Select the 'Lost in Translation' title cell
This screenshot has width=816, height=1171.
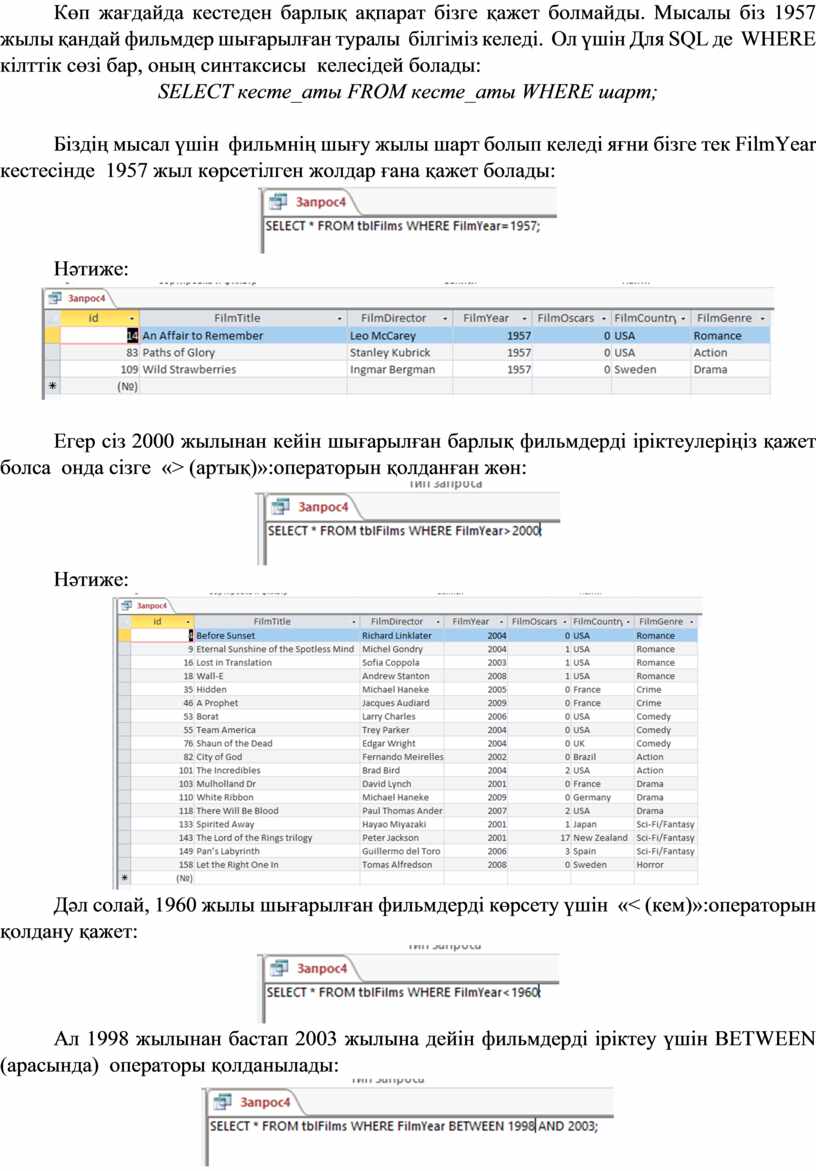277,662
